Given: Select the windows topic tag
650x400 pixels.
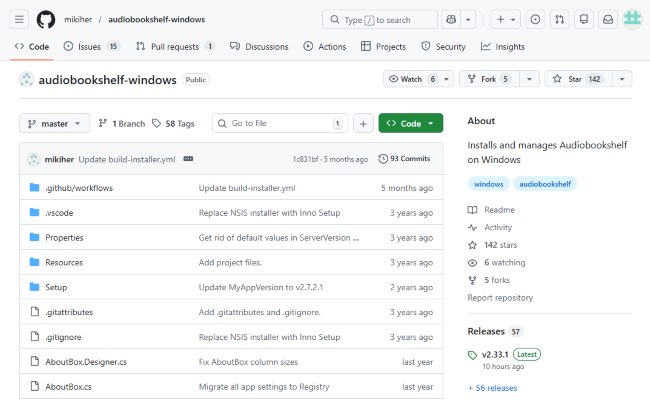Looking at the screenshot, I should pos(489,184).
